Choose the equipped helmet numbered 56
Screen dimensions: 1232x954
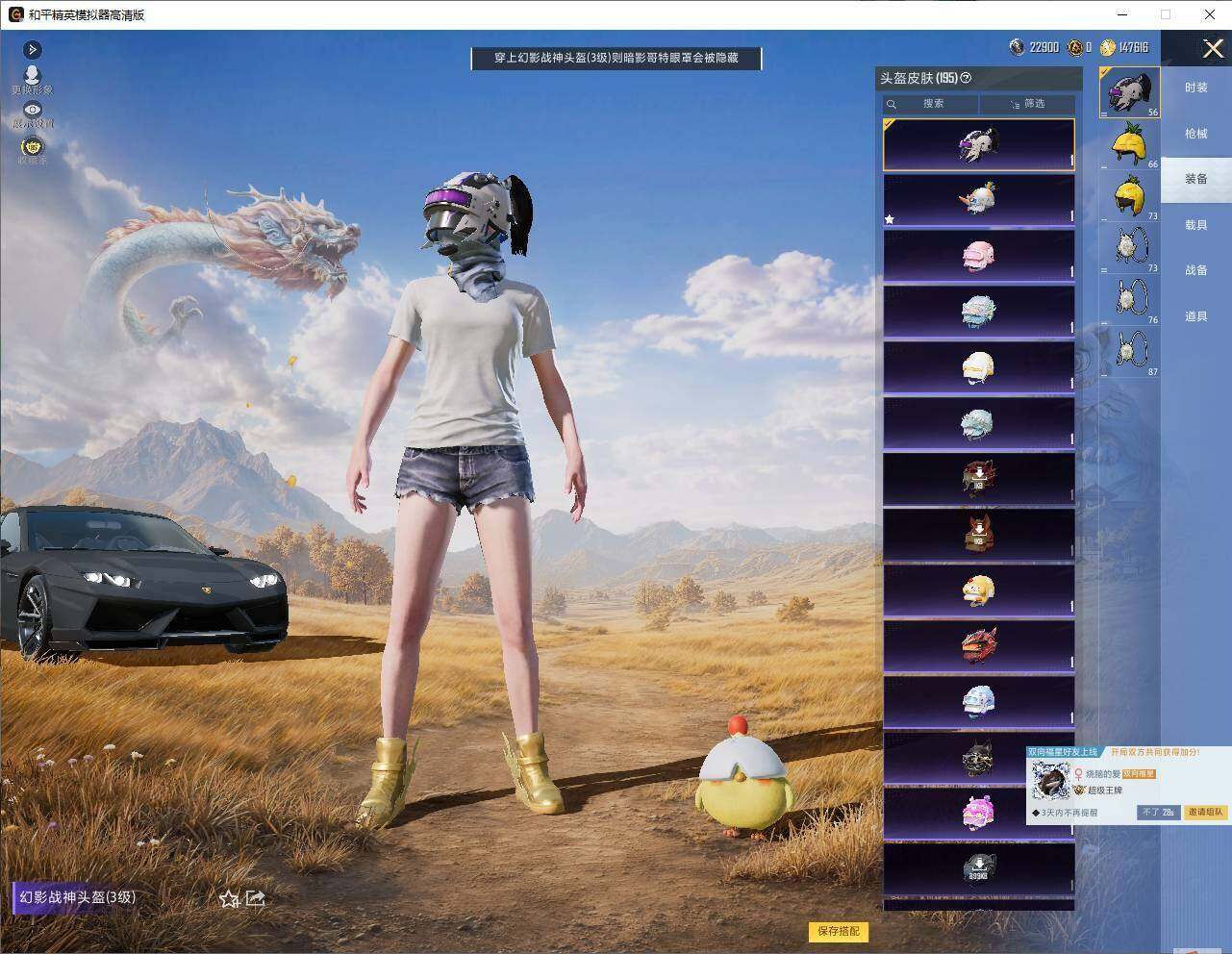(x=1130, y=92)
